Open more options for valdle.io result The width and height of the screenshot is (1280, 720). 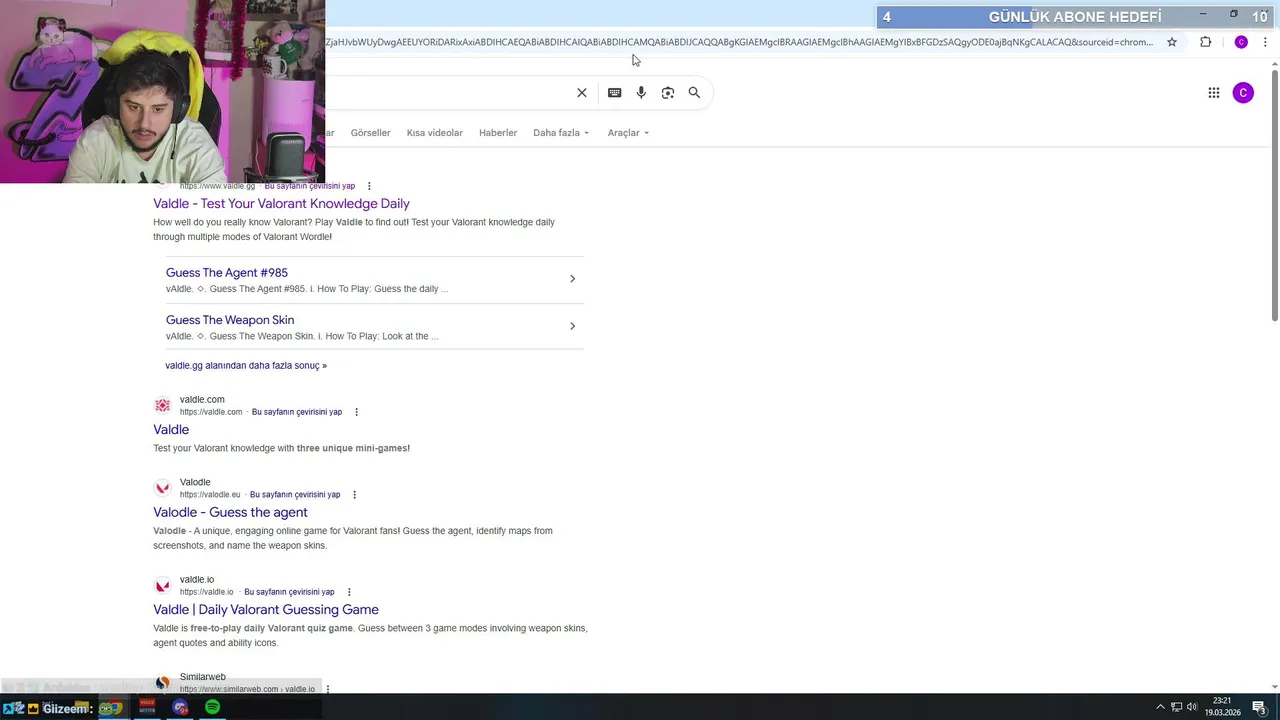click(x=349, y=592)
